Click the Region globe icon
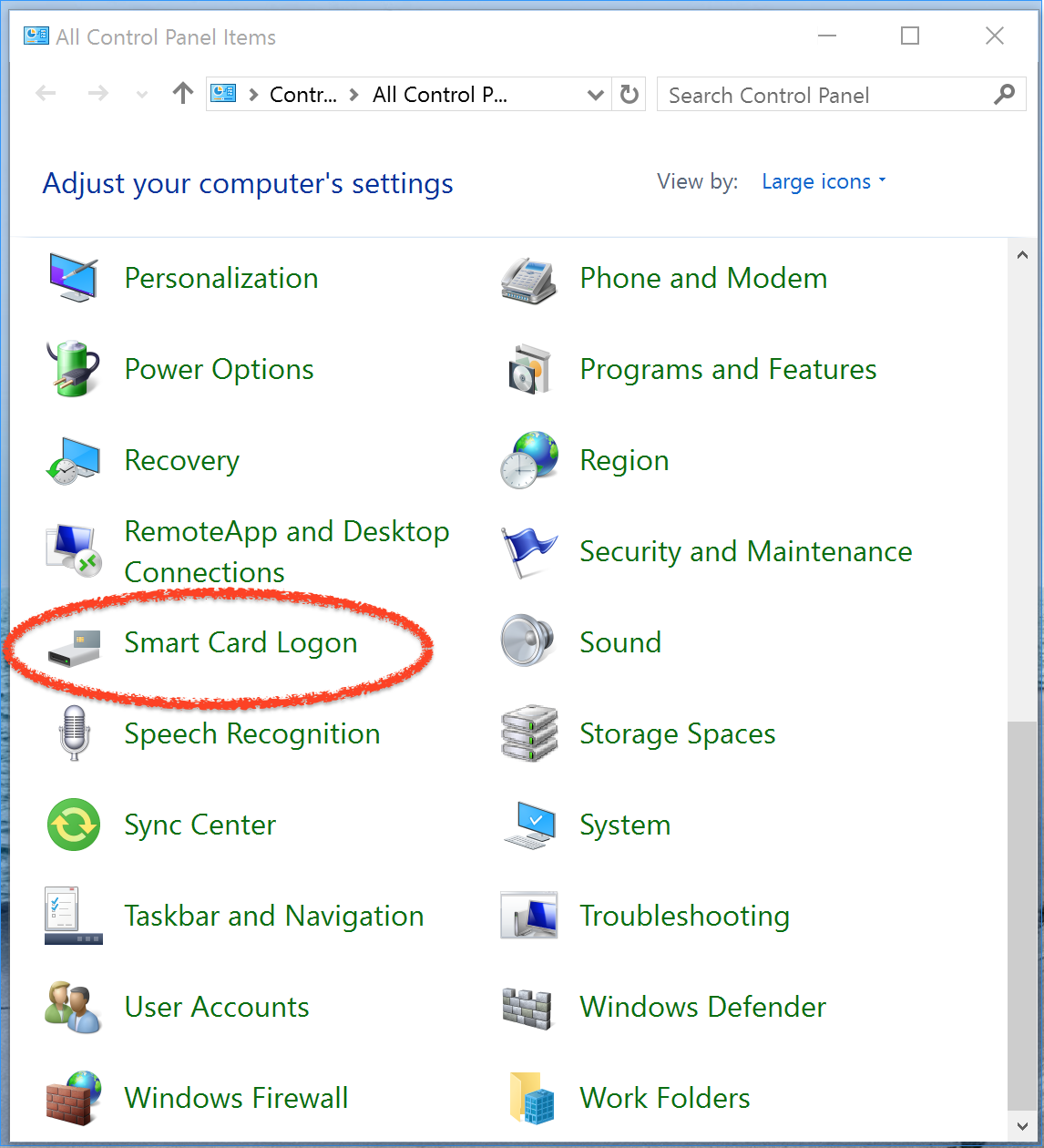 tap(528, 460)
